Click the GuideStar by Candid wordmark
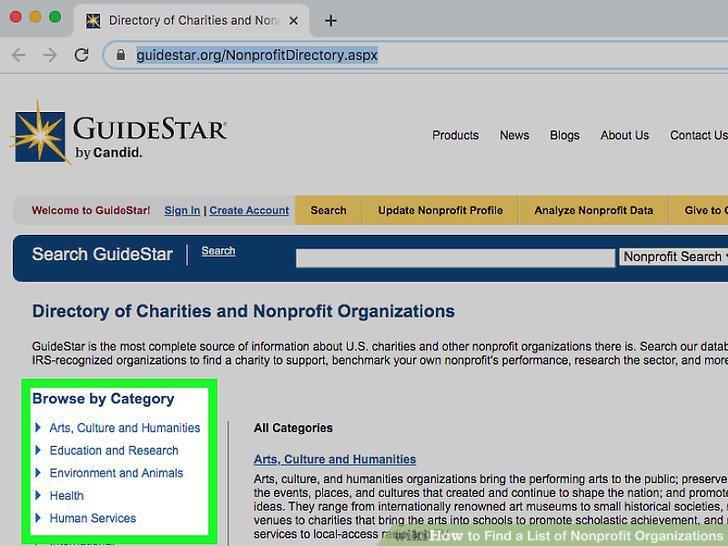 click(150, 136)
